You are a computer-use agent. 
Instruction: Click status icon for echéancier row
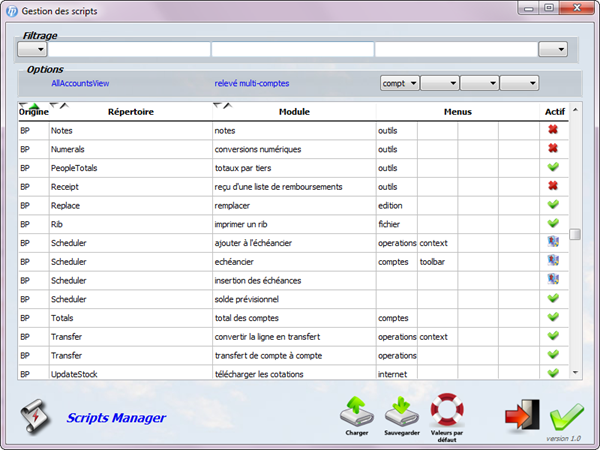(x=553, y=261)
